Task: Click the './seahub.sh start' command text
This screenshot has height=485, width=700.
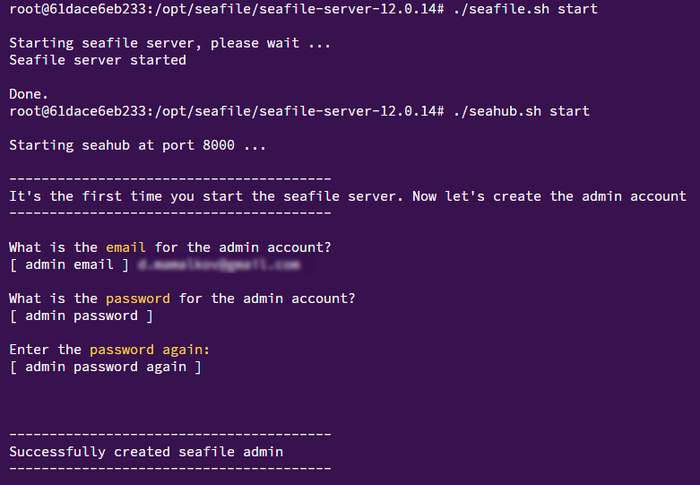Action: [521, 111]
